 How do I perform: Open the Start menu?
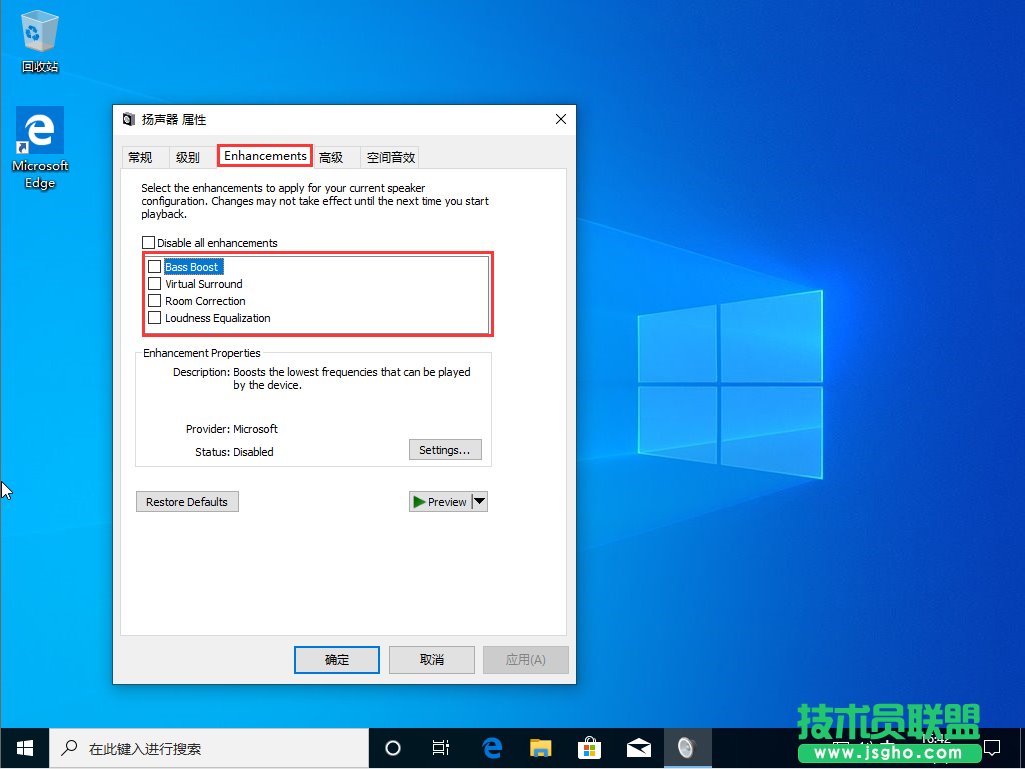pyautogui.click(x=23, y=747)
